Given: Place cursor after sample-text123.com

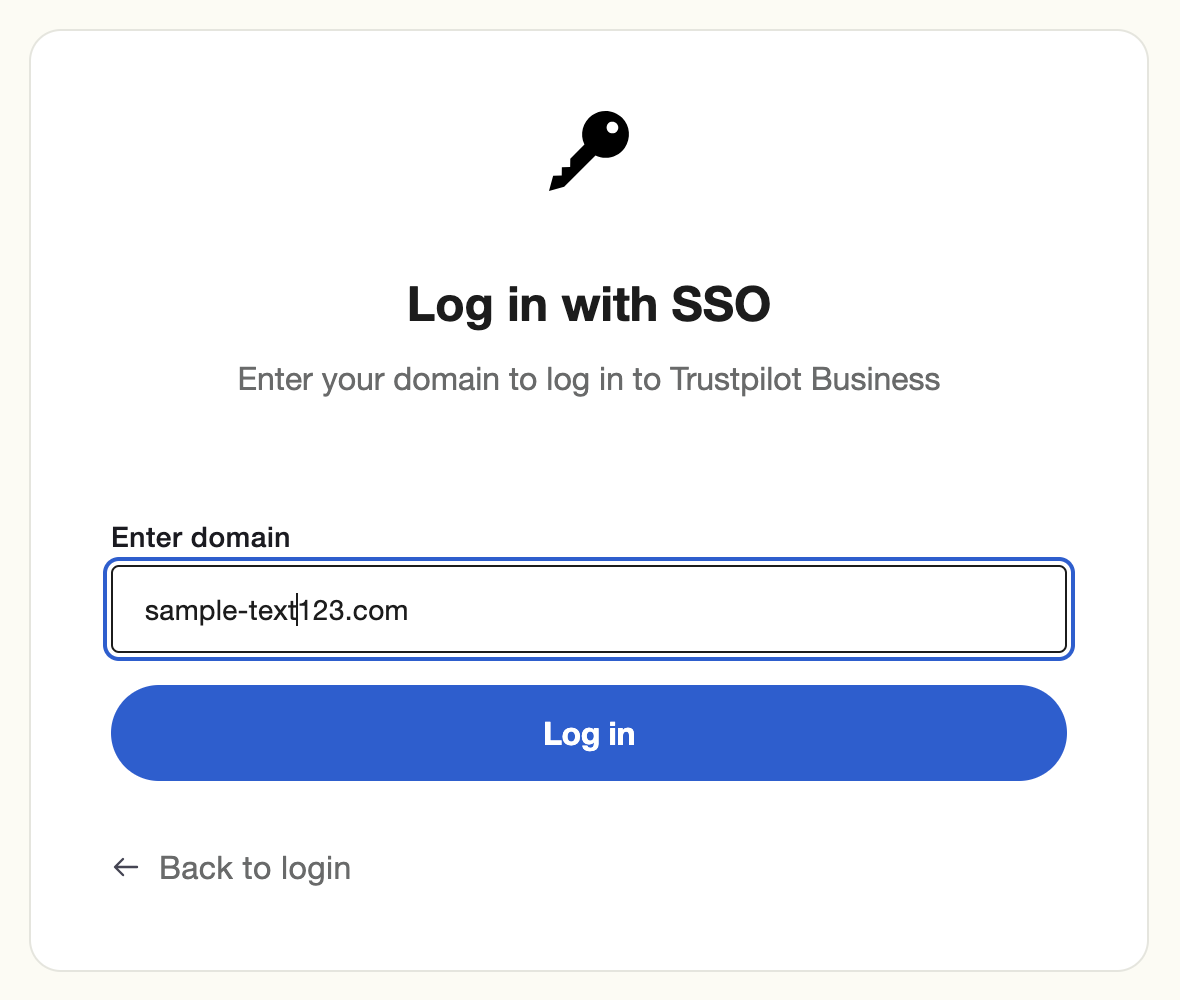Looking at the screenshot, I should (x=410, y=609).
